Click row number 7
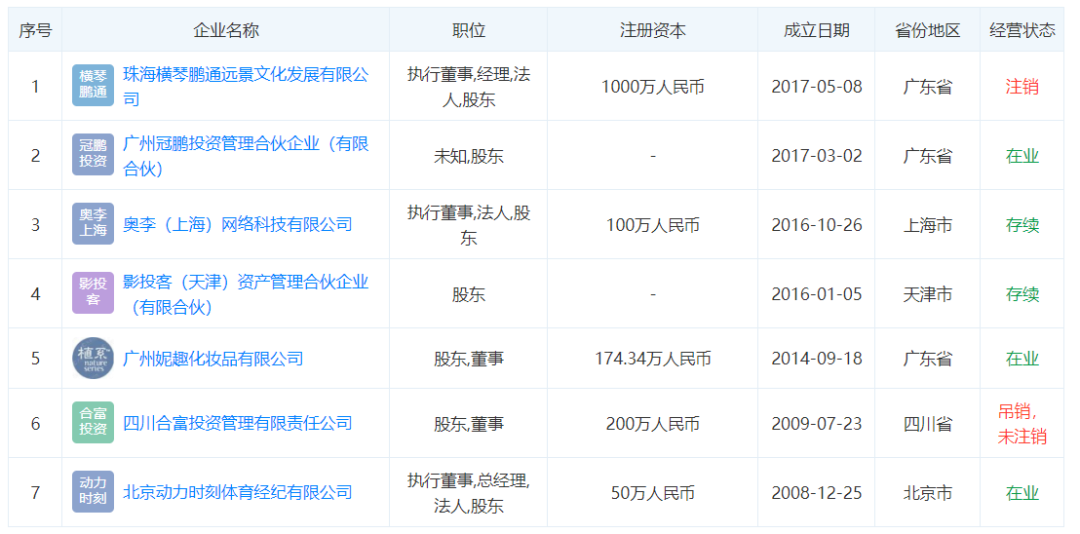The width and height of the screenshot is (1080, 534). tap(35, 493)
